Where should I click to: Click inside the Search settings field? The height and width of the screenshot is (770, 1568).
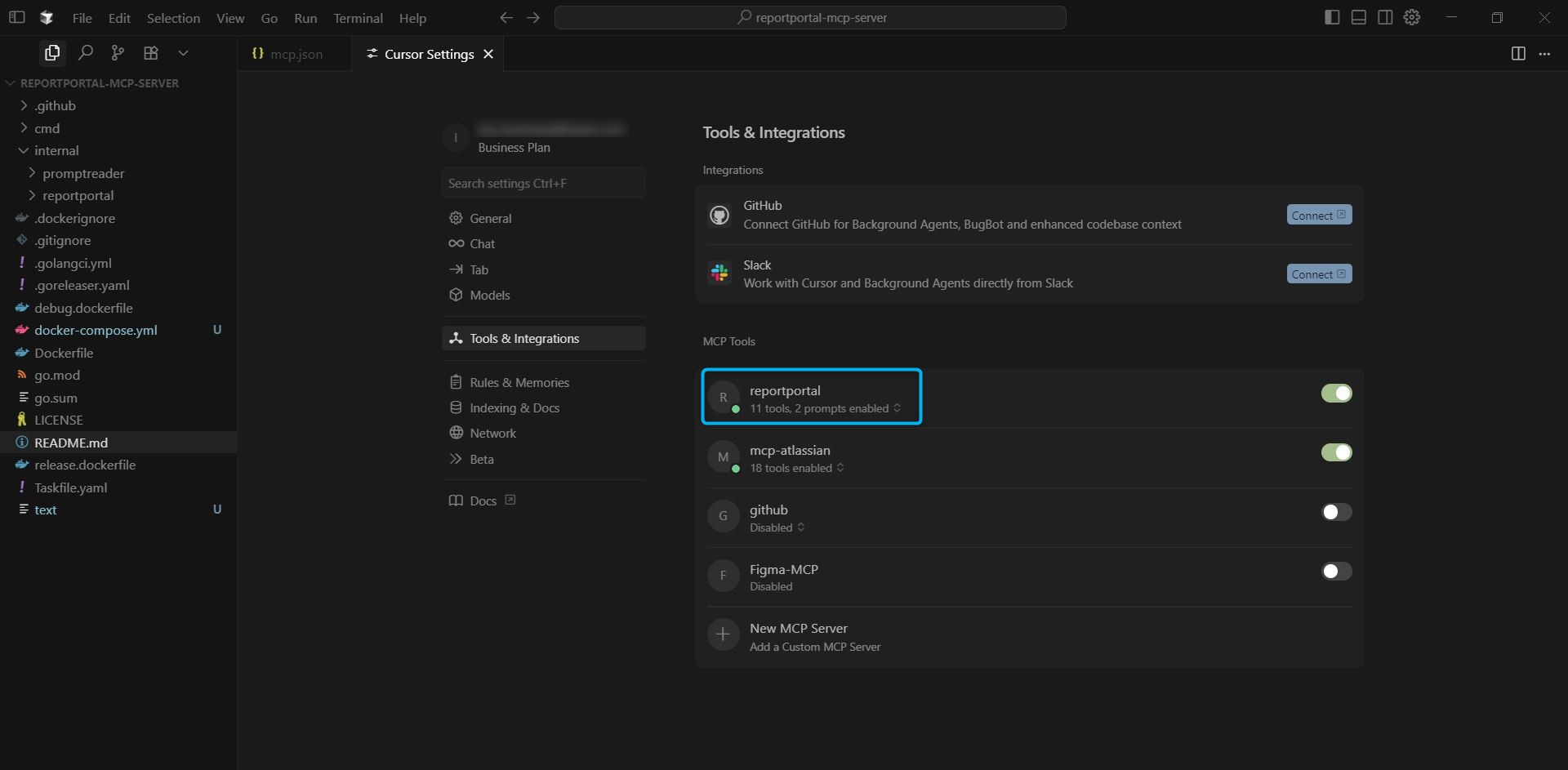(x=543, y=183)
